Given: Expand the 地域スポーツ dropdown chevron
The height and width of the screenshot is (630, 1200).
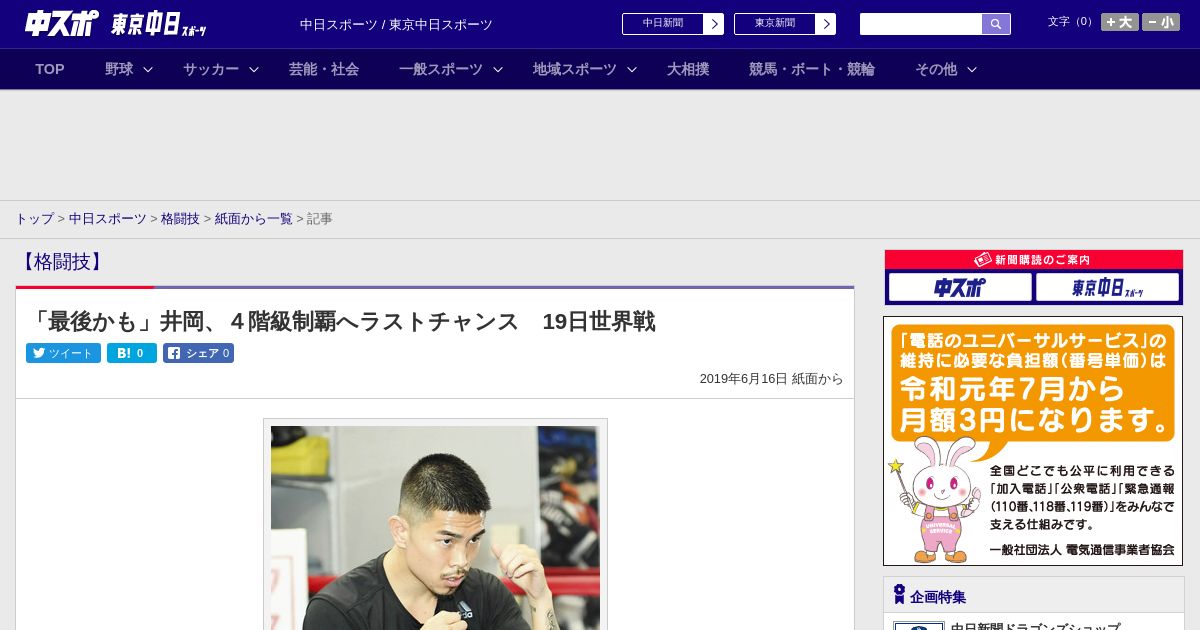Looking at the screenshot, I should coord(632,69).
